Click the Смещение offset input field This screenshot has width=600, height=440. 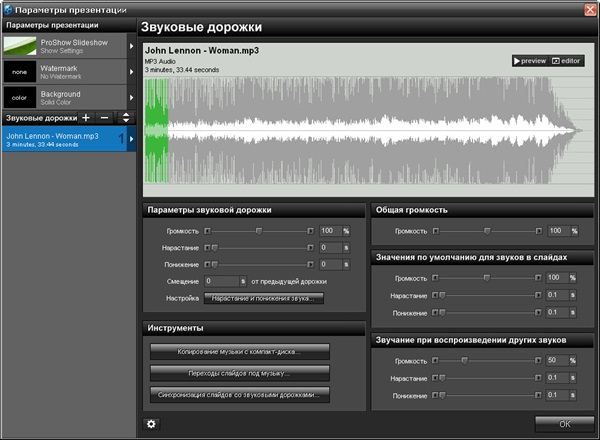tap(224, 282)
